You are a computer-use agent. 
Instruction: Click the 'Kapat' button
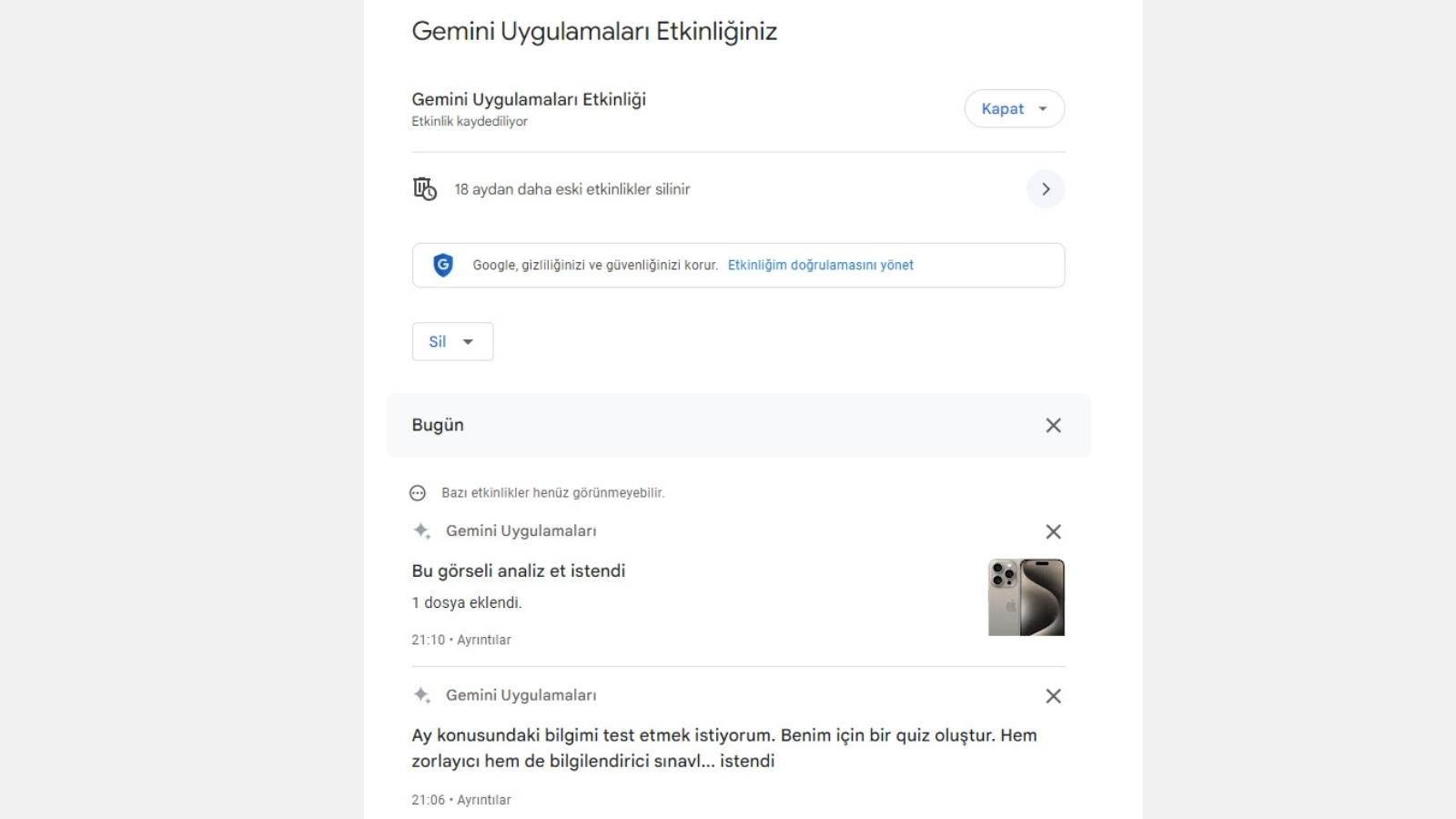pyautogui.click(x=1004, y=108)
